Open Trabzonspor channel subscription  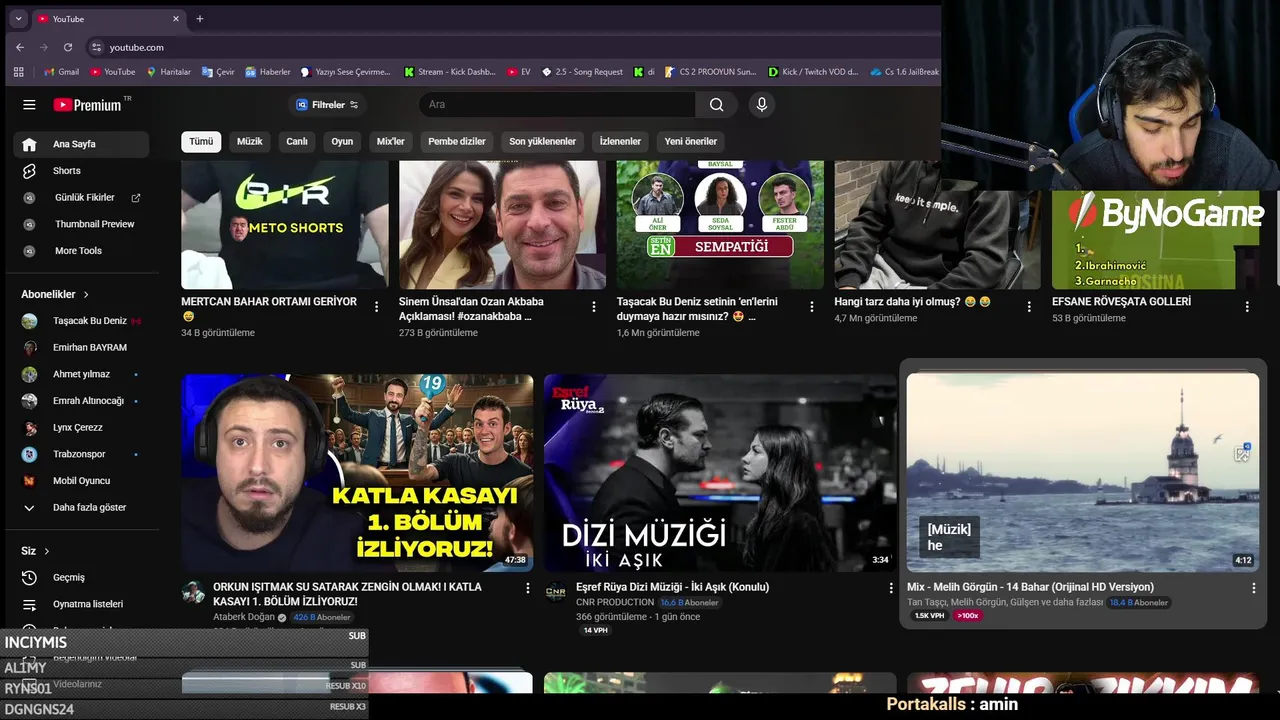coord(81,454)
